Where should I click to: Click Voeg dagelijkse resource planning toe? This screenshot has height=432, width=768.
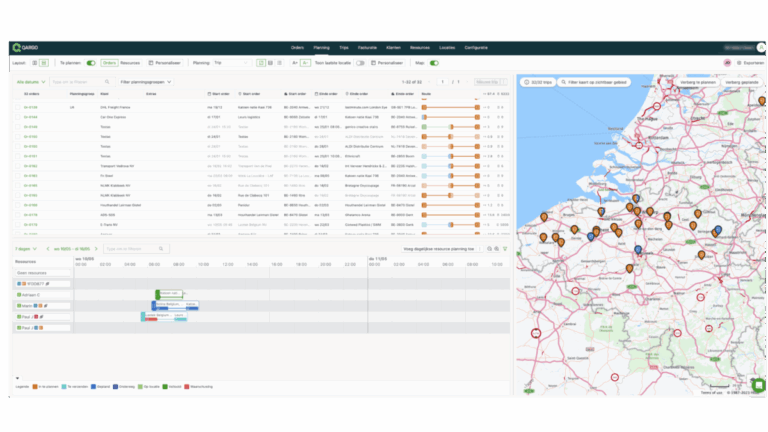tap(439, 249)
